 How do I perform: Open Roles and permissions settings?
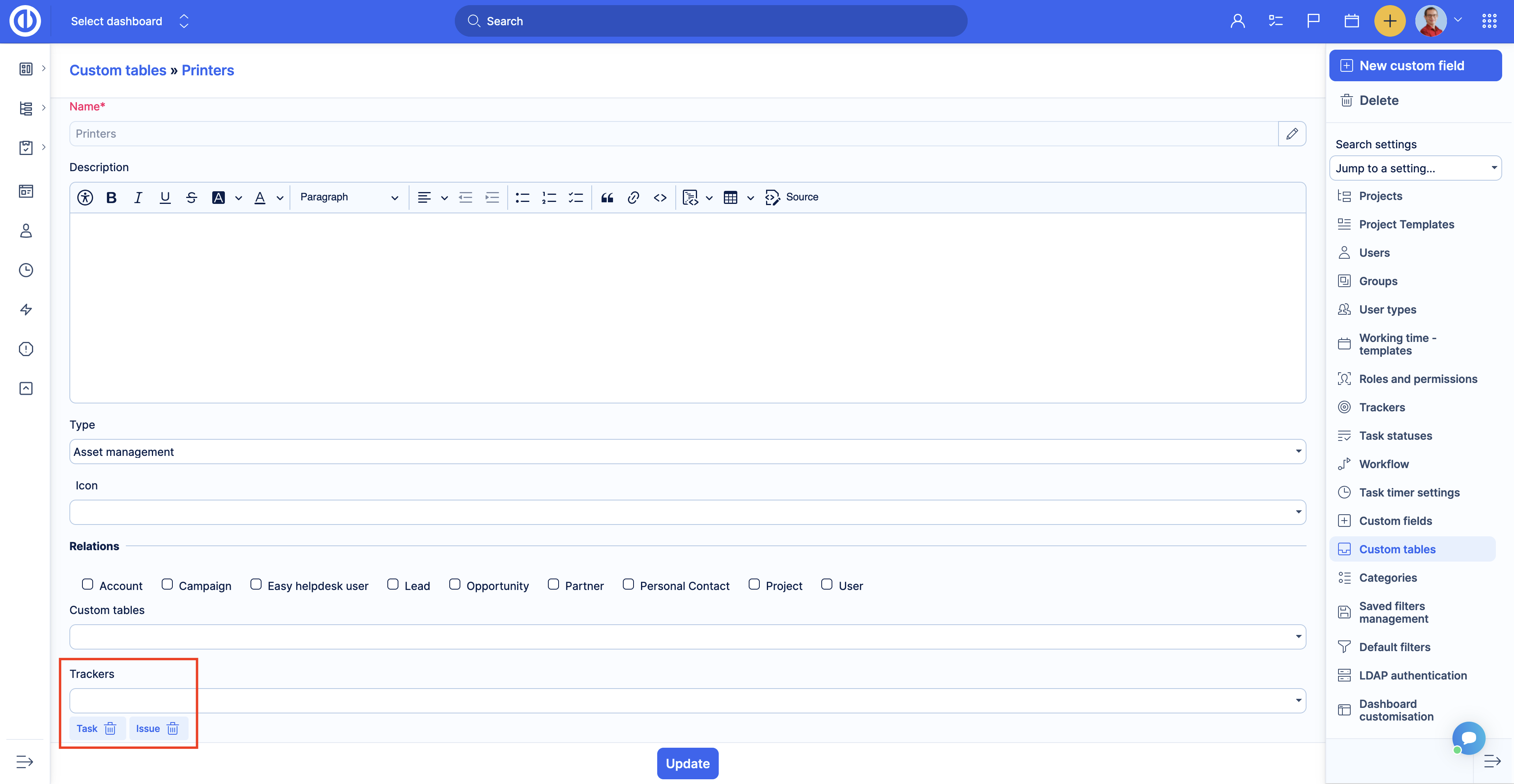[x=1418, y=379]
